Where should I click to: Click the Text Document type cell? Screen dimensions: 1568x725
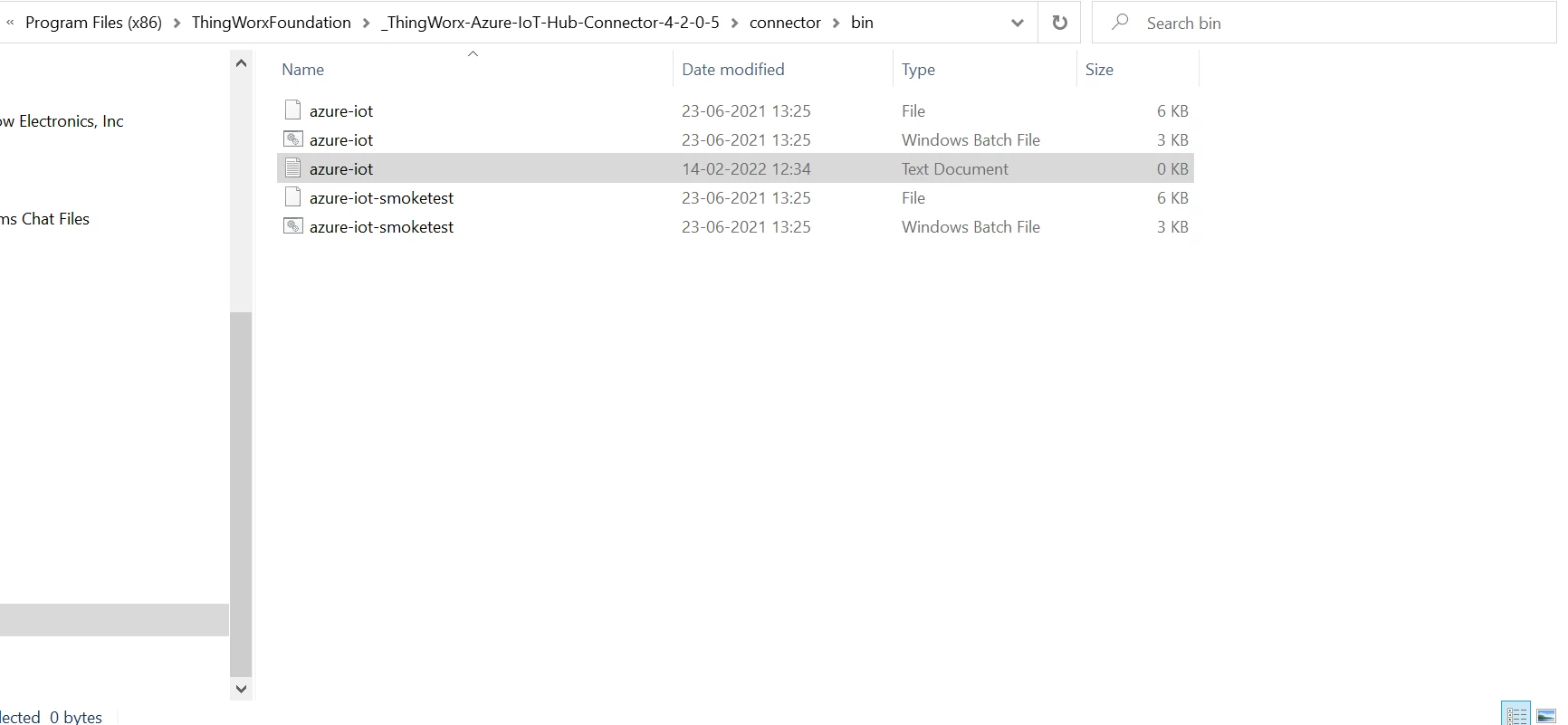pyautogui.click(x=954, y=168)
